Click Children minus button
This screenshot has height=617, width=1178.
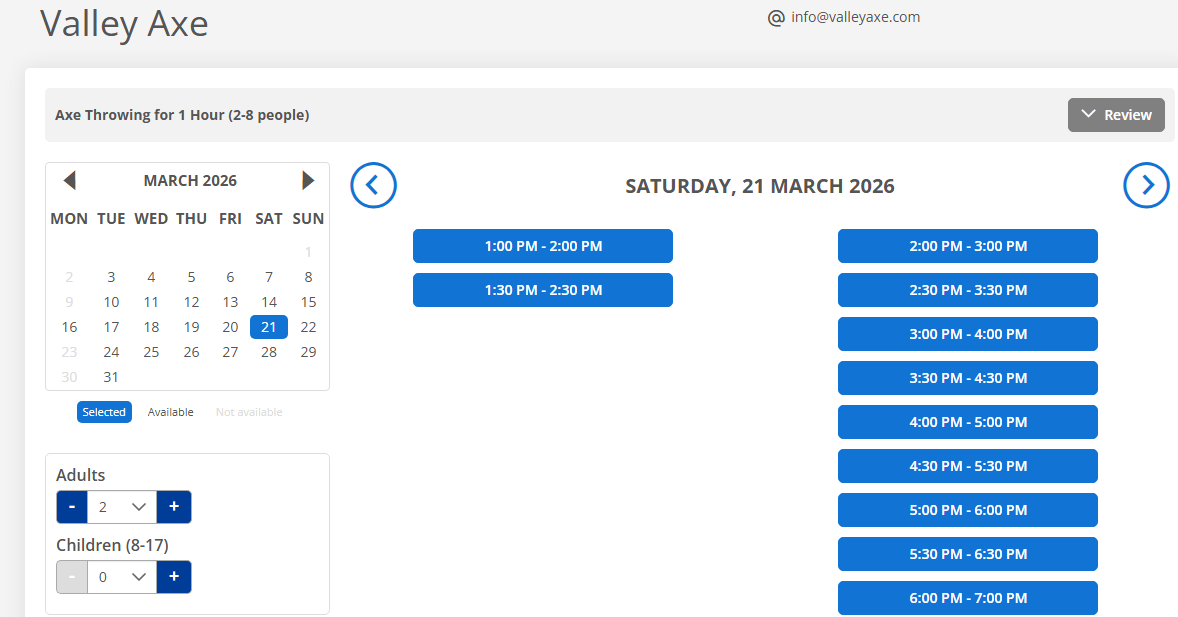click(x=72, y=577)
